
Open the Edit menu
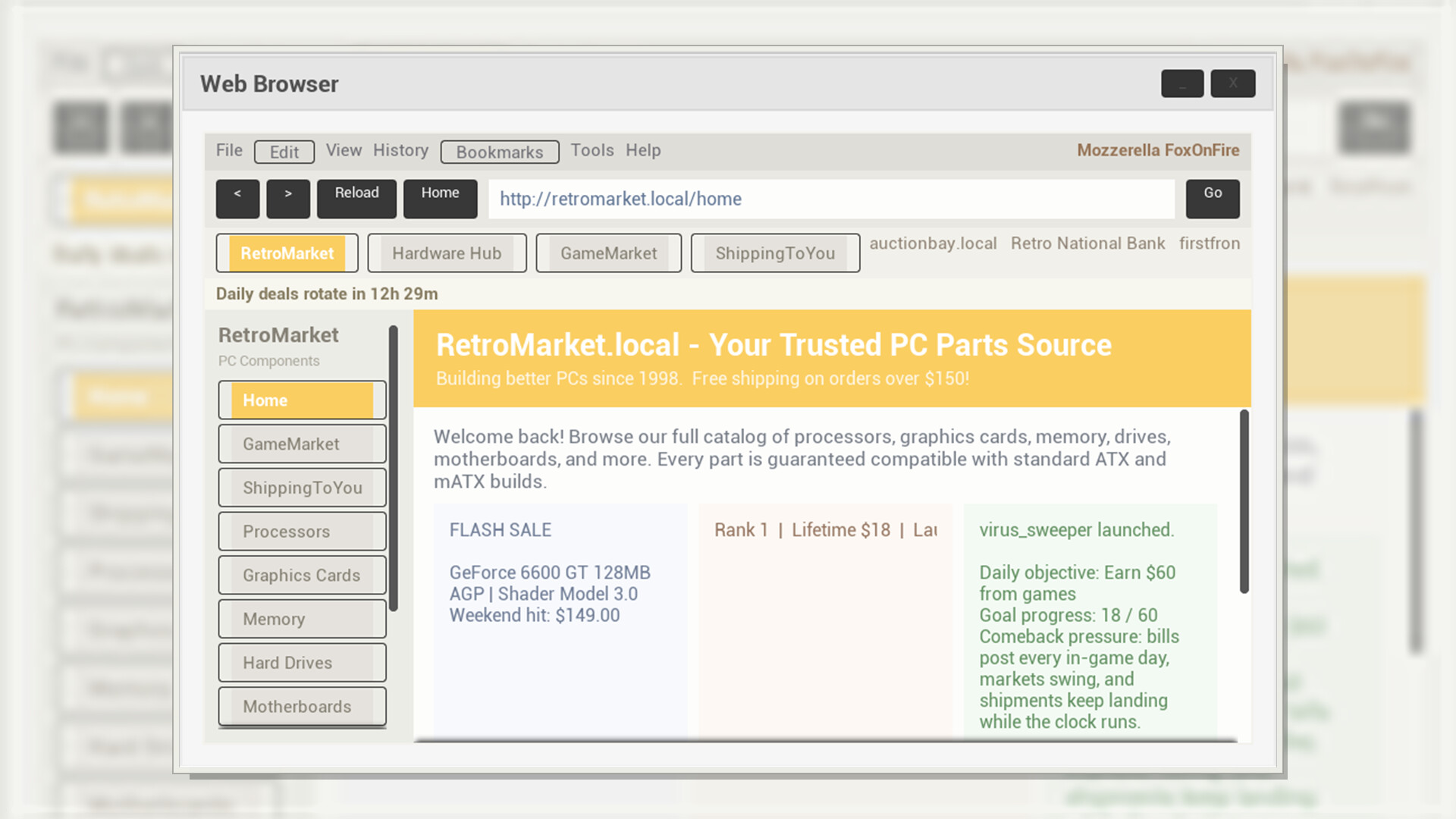point(284,152)
